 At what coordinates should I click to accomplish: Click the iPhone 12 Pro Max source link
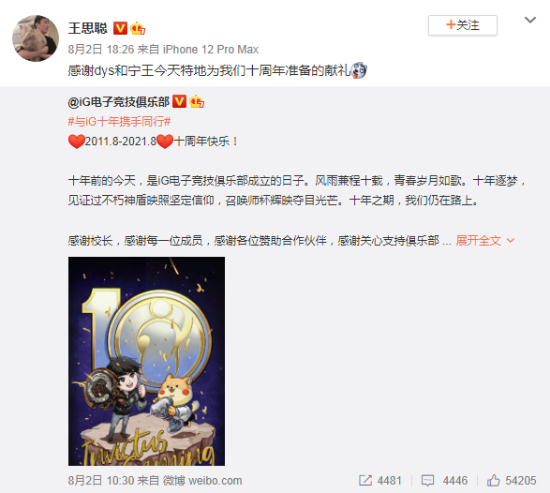tap(210, 49)
